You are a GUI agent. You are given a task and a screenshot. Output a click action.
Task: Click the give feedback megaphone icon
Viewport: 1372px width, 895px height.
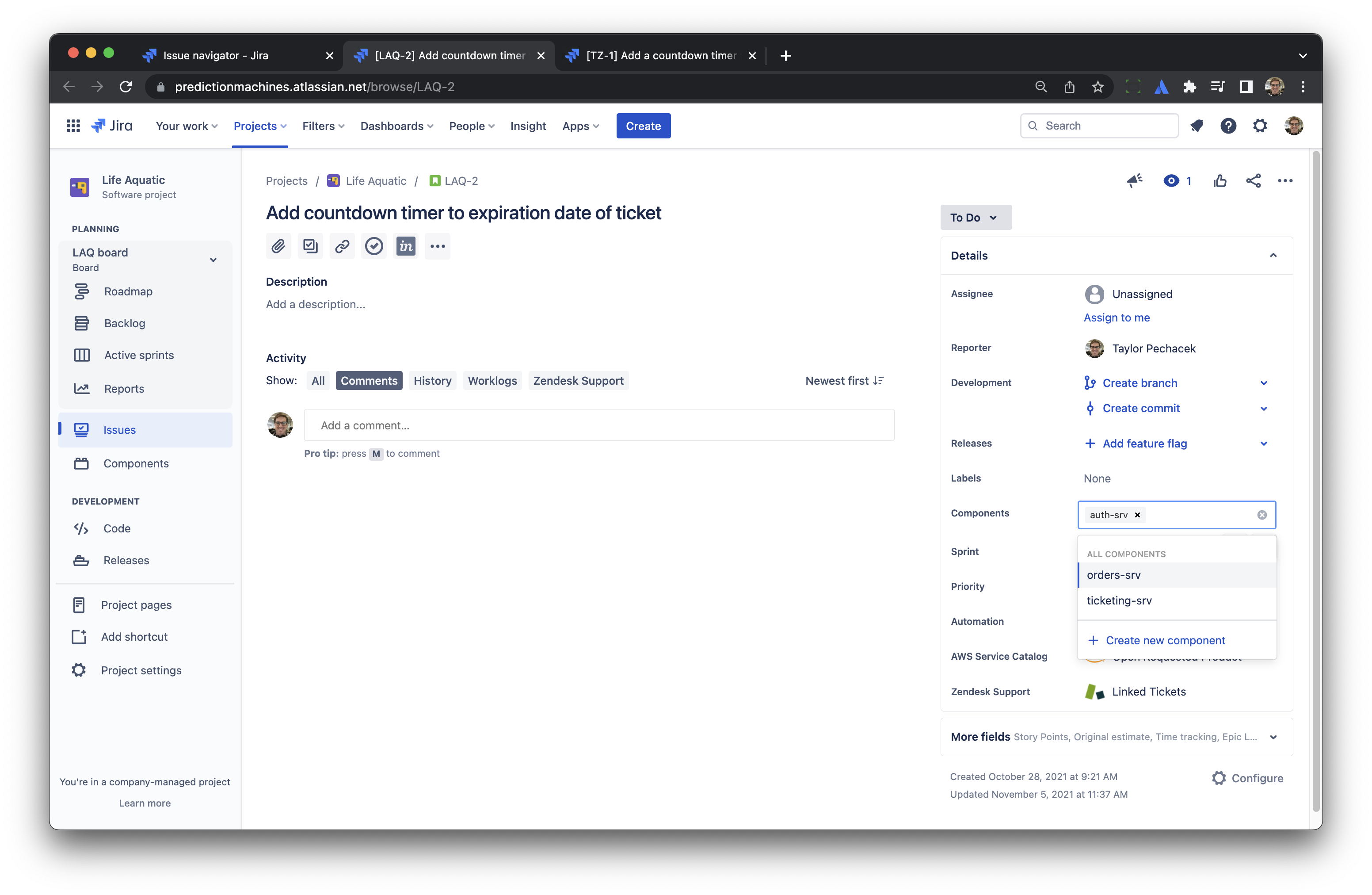1135,181
